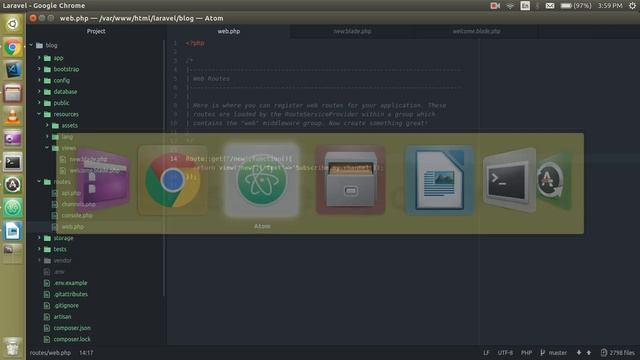640x360 pixels.
Task: Open the Trash in launcher
Action: [x=13, y=347]
